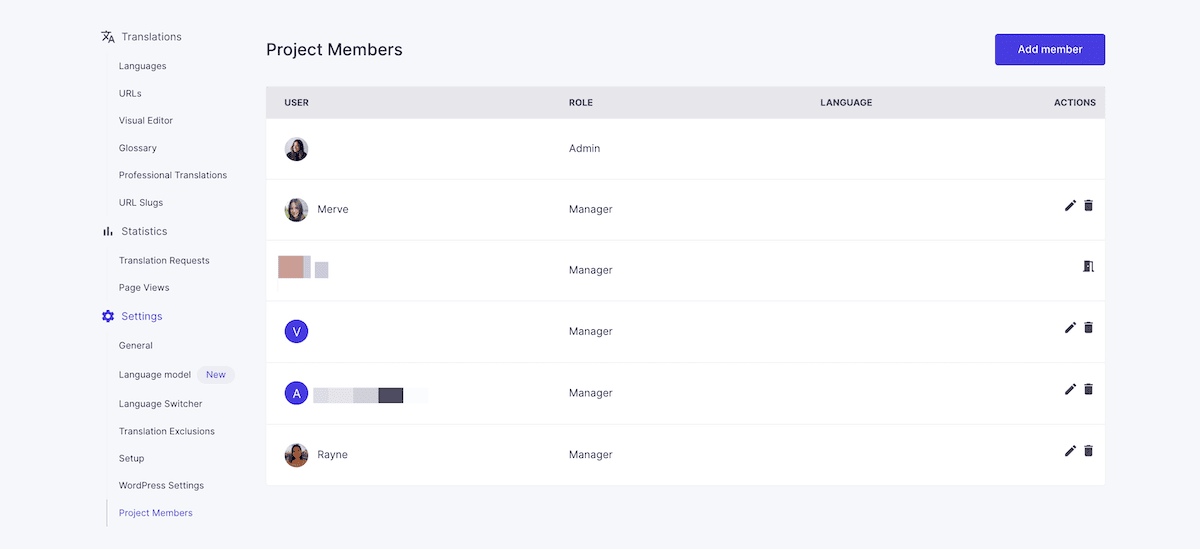1200x549 pixels.
Task: Click the ROLE column header
Action: click(581, 102)
